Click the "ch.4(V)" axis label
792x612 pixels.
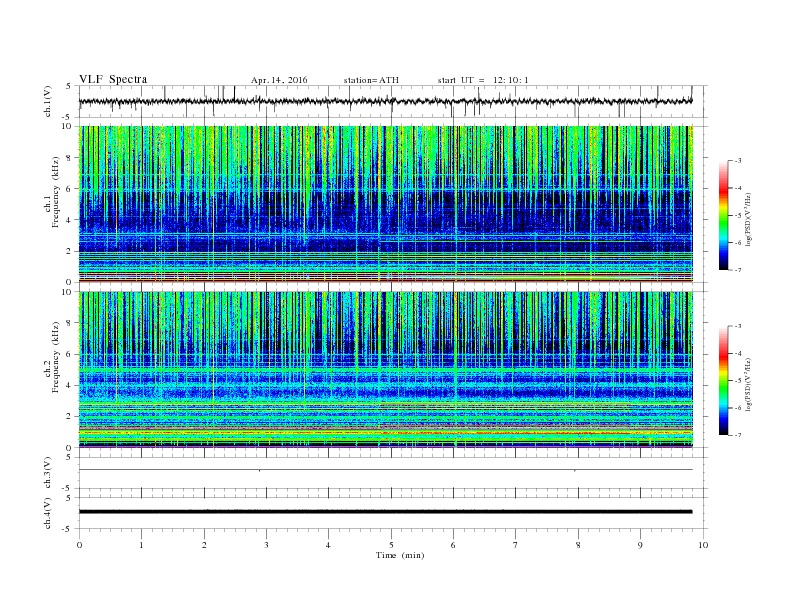48,513
